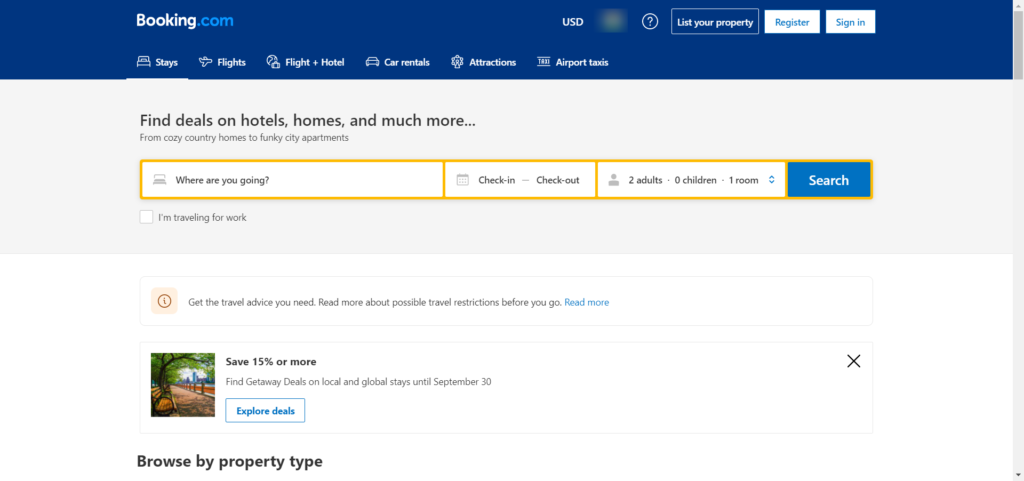Open the help question mark icon

pyautogui.click(x=650, y=22)
